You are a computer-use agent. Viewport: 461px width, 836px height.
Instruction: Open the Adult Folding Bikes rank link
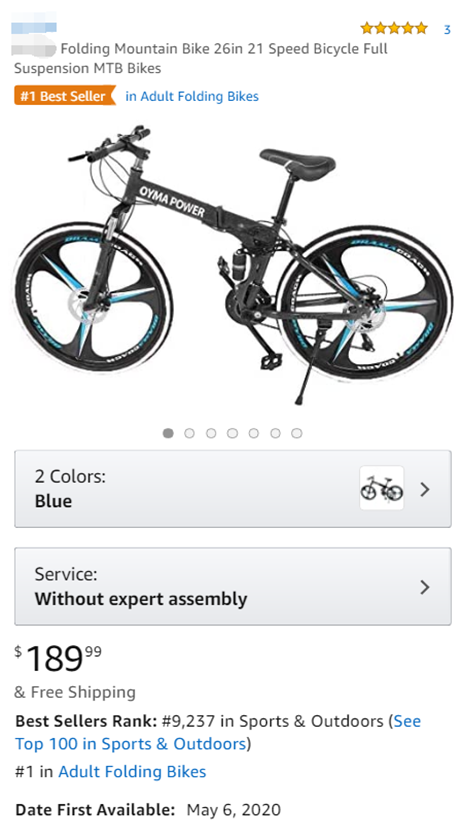point(132,771)
